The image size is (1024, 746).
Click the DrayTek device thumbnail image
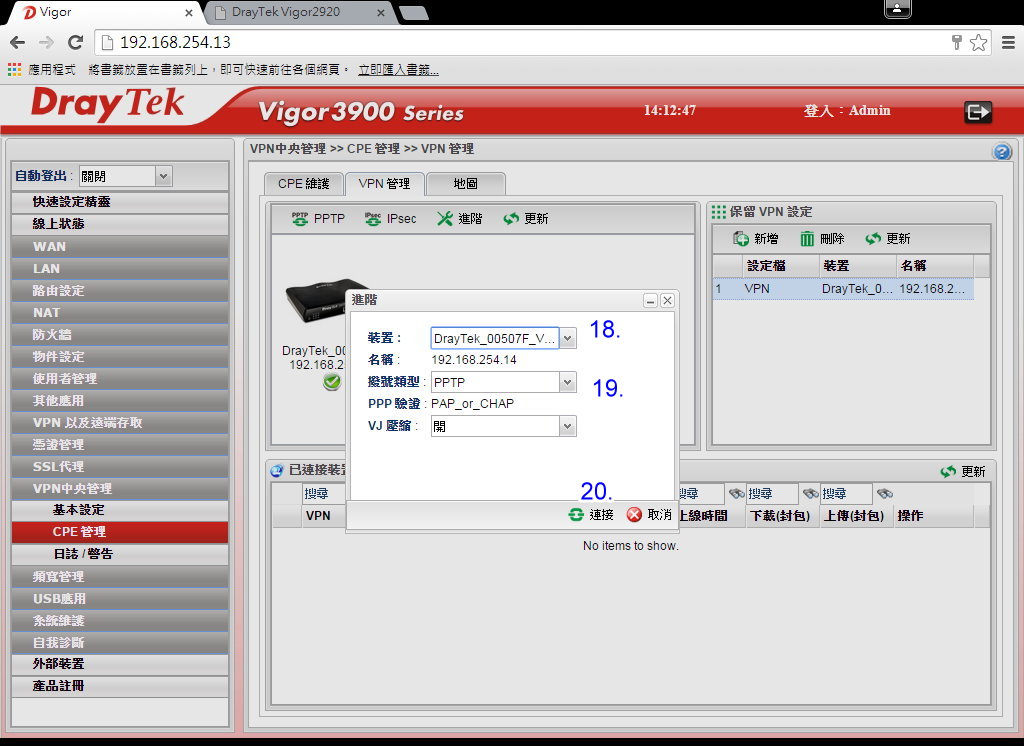tap(315, 302)
